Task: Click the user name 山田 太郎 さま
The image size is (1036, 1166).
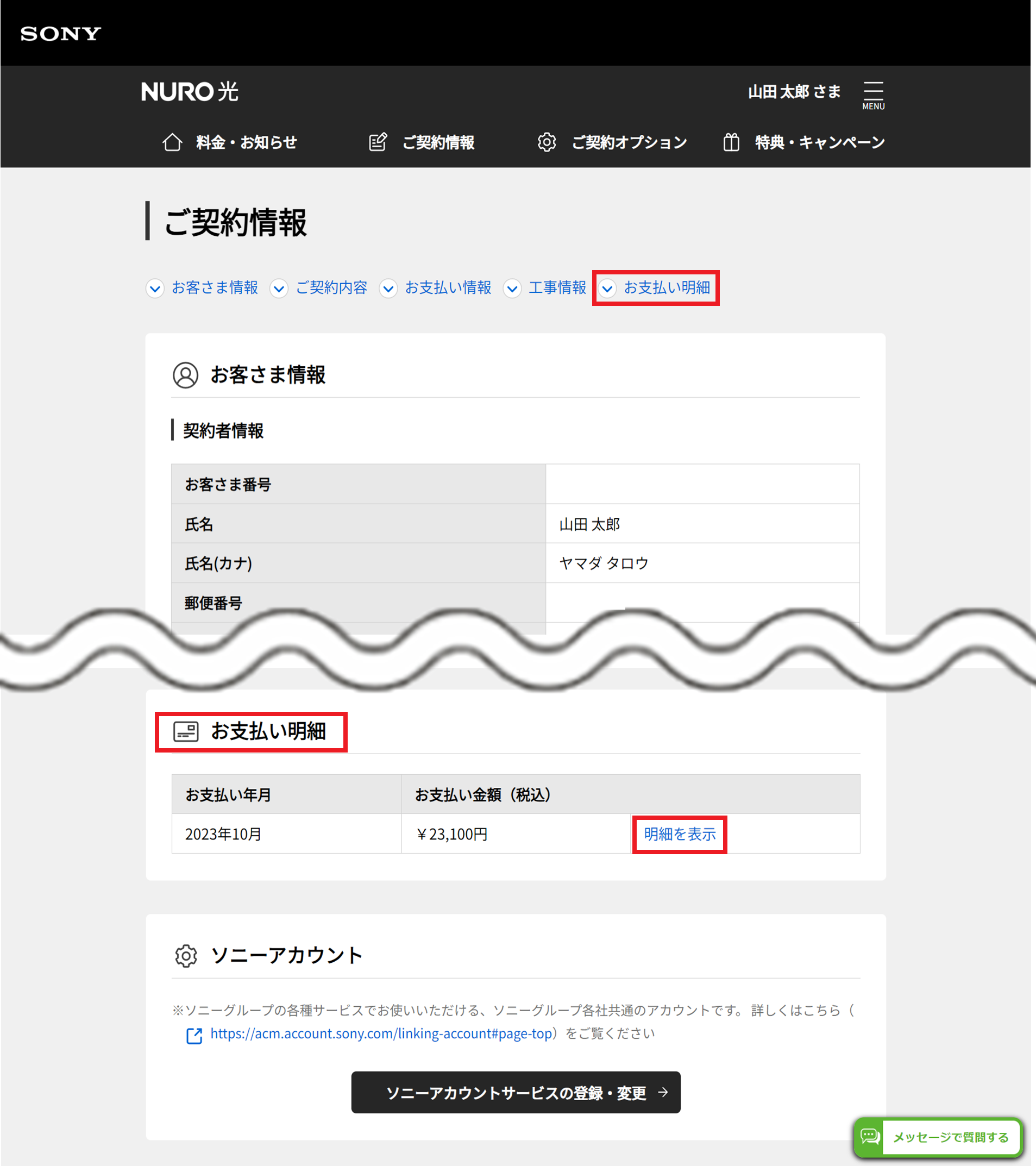Action: click(x=794, y=91)
